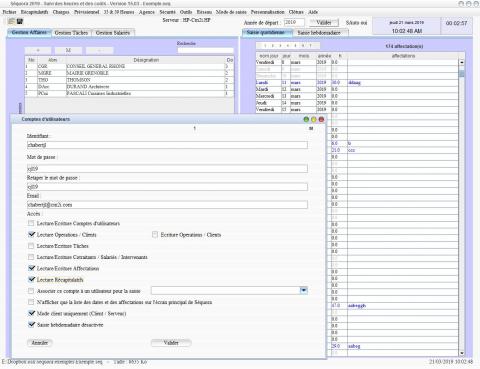Click the green button of Comptes d'utilisateurs dialog
The width and height of the screenshot is (480, 369).
(x=306, y=119)
